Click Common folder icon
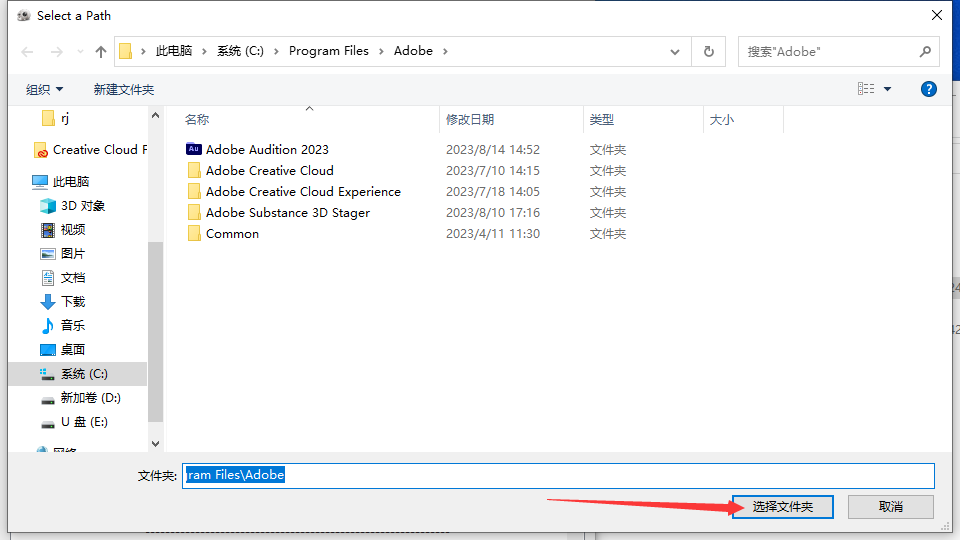 194,233
